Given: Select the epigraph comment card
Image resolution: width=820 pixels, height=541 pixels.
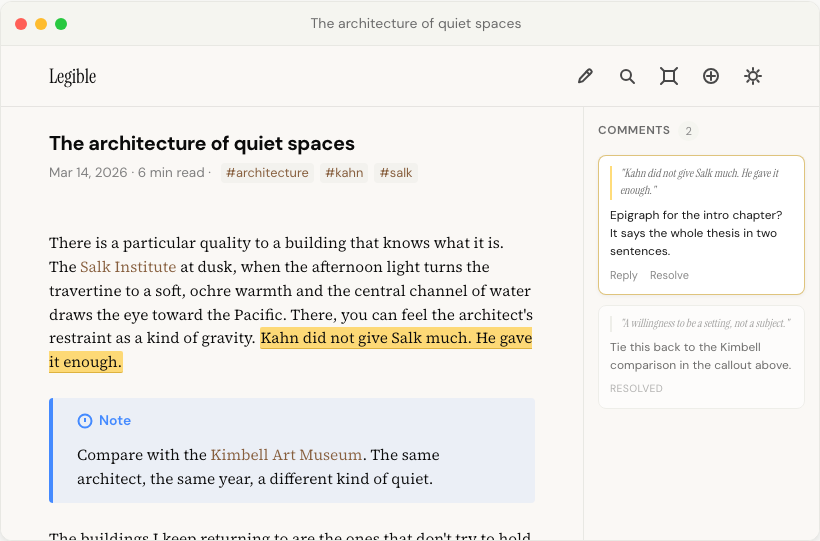Looking at the screenshot, I should tap(701, 225).
